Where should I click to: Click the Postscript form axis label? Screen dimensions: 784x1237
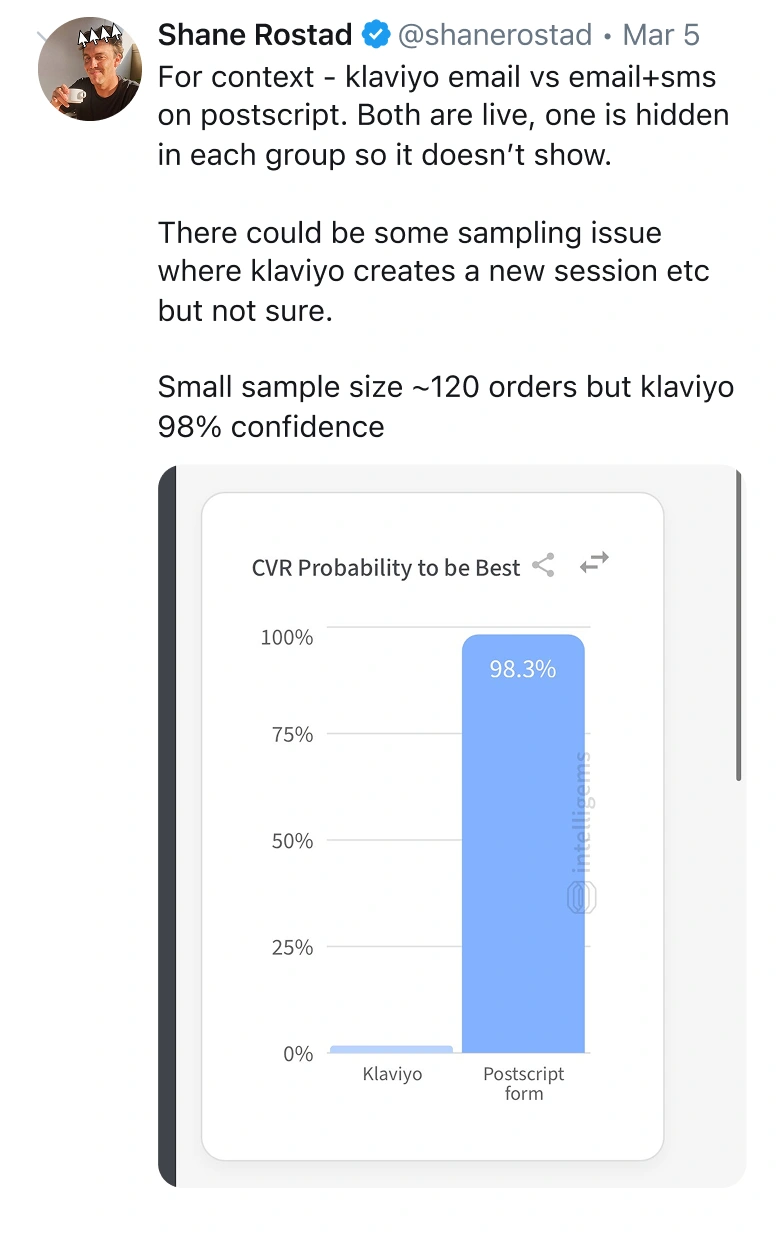coord(524,1084)
